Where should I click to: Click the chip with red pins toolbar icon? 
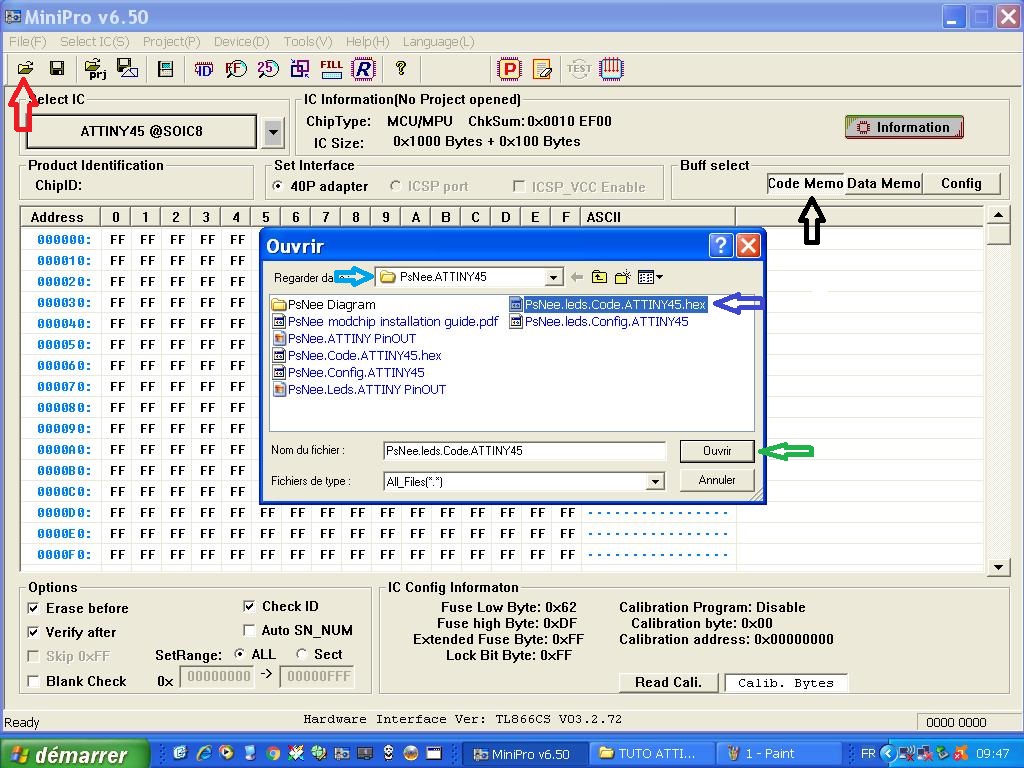click(x=612, y=69)
